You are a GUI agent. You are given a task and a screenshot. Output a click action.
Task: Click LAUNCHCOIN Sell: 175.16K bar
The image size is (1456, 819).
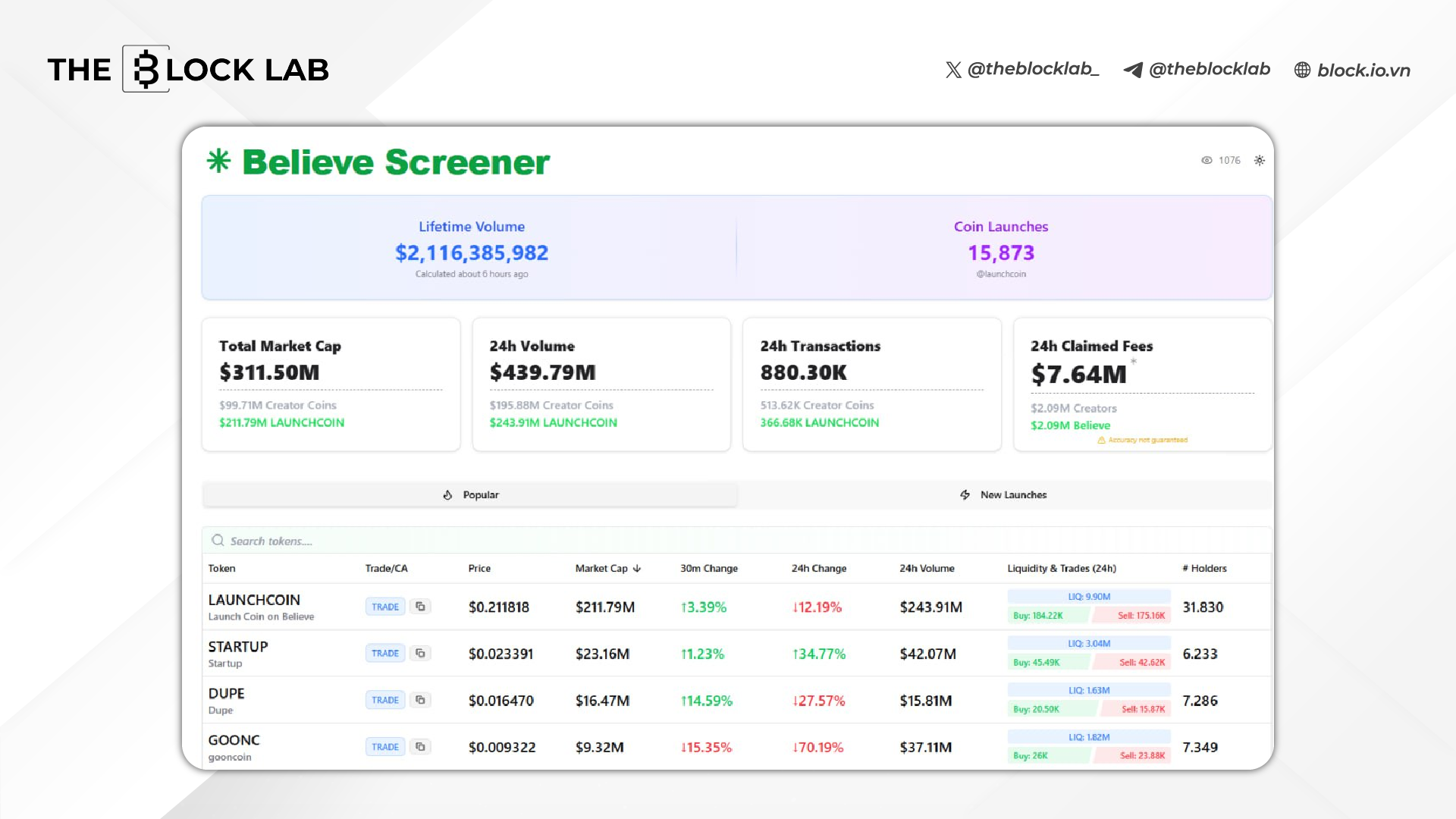[x=1132, y=615]
